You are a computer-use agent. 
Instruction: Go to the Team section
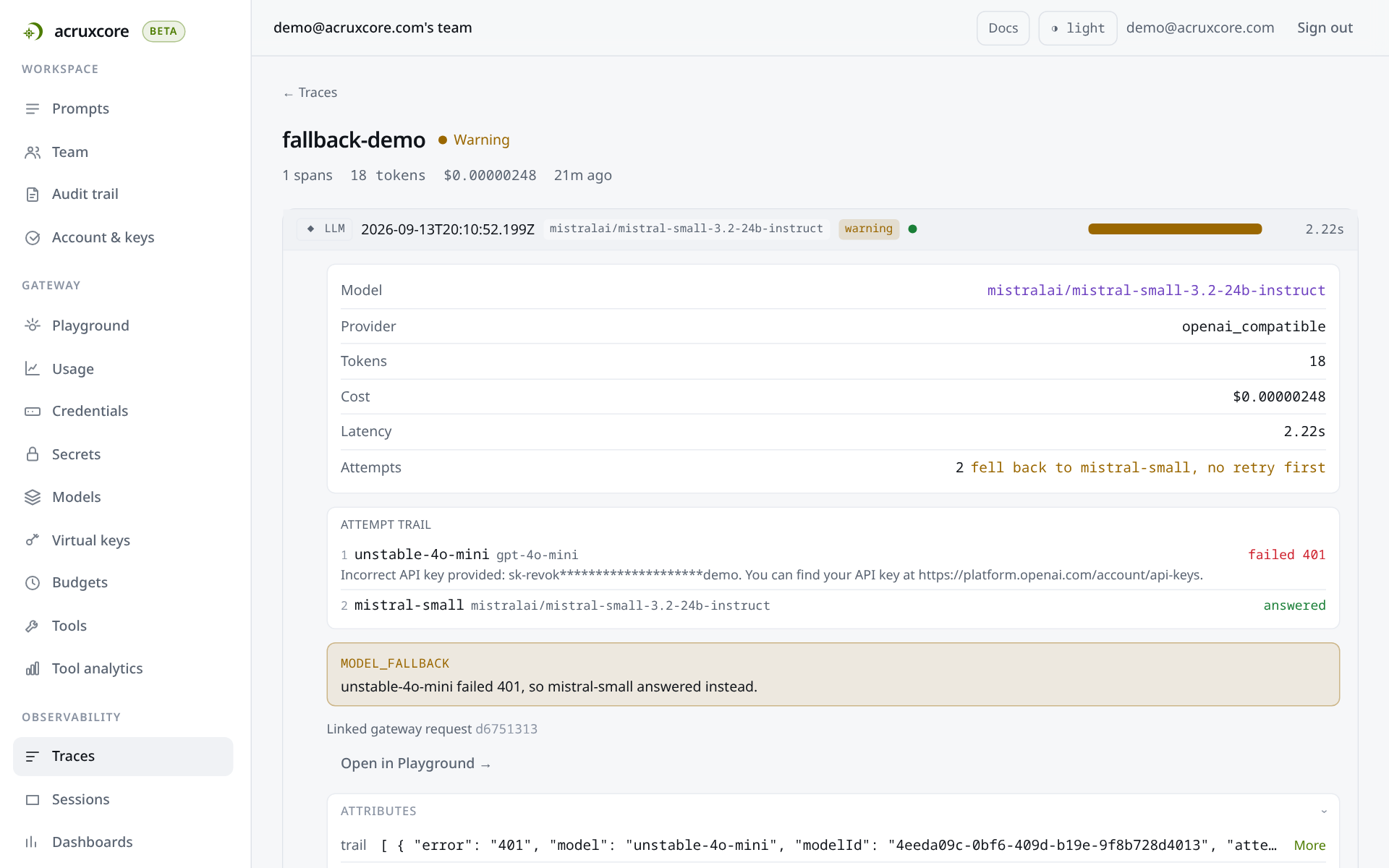(x=123, y=152)
